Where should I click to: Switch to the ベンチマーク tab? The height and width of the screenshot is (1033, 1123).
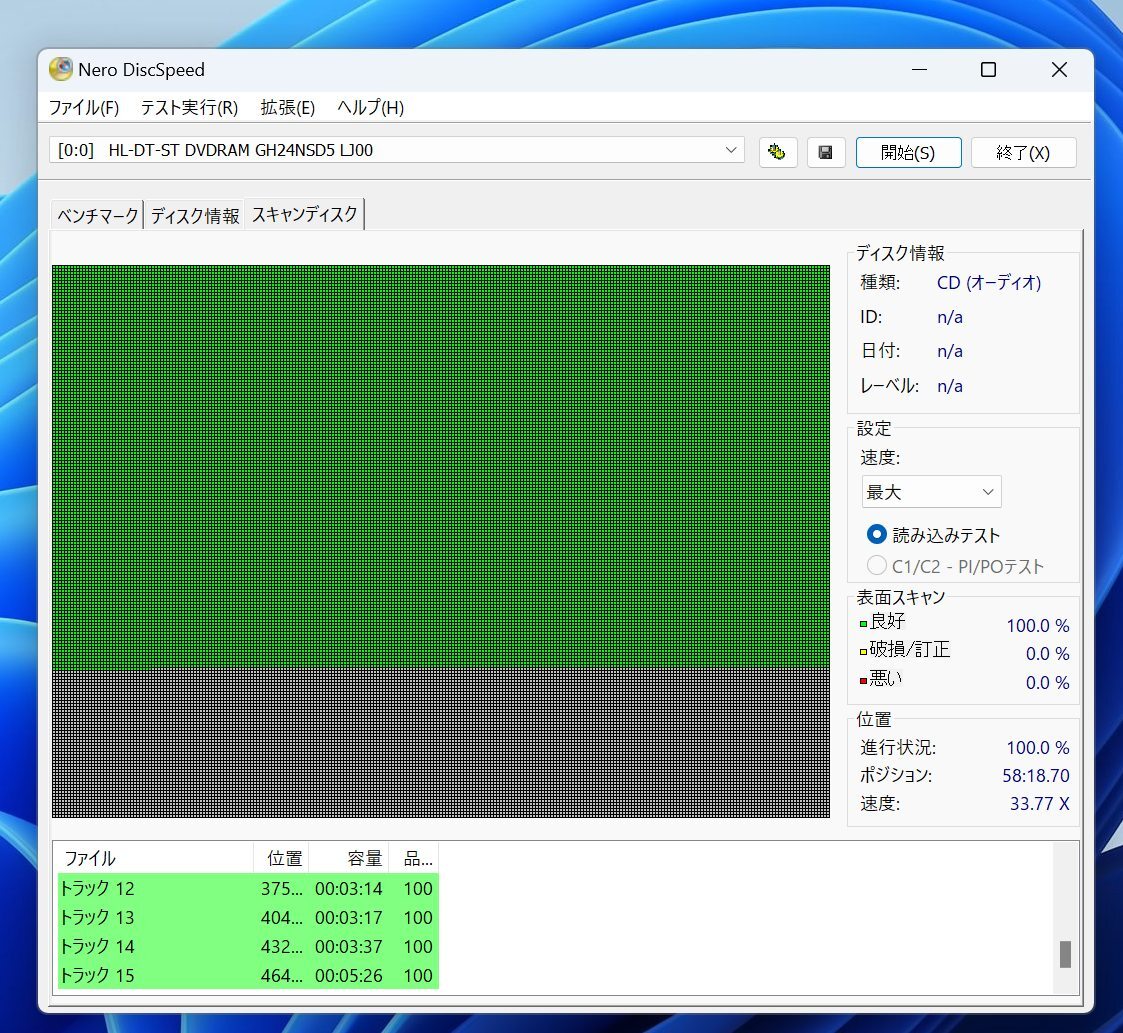(x=97, y=216)
